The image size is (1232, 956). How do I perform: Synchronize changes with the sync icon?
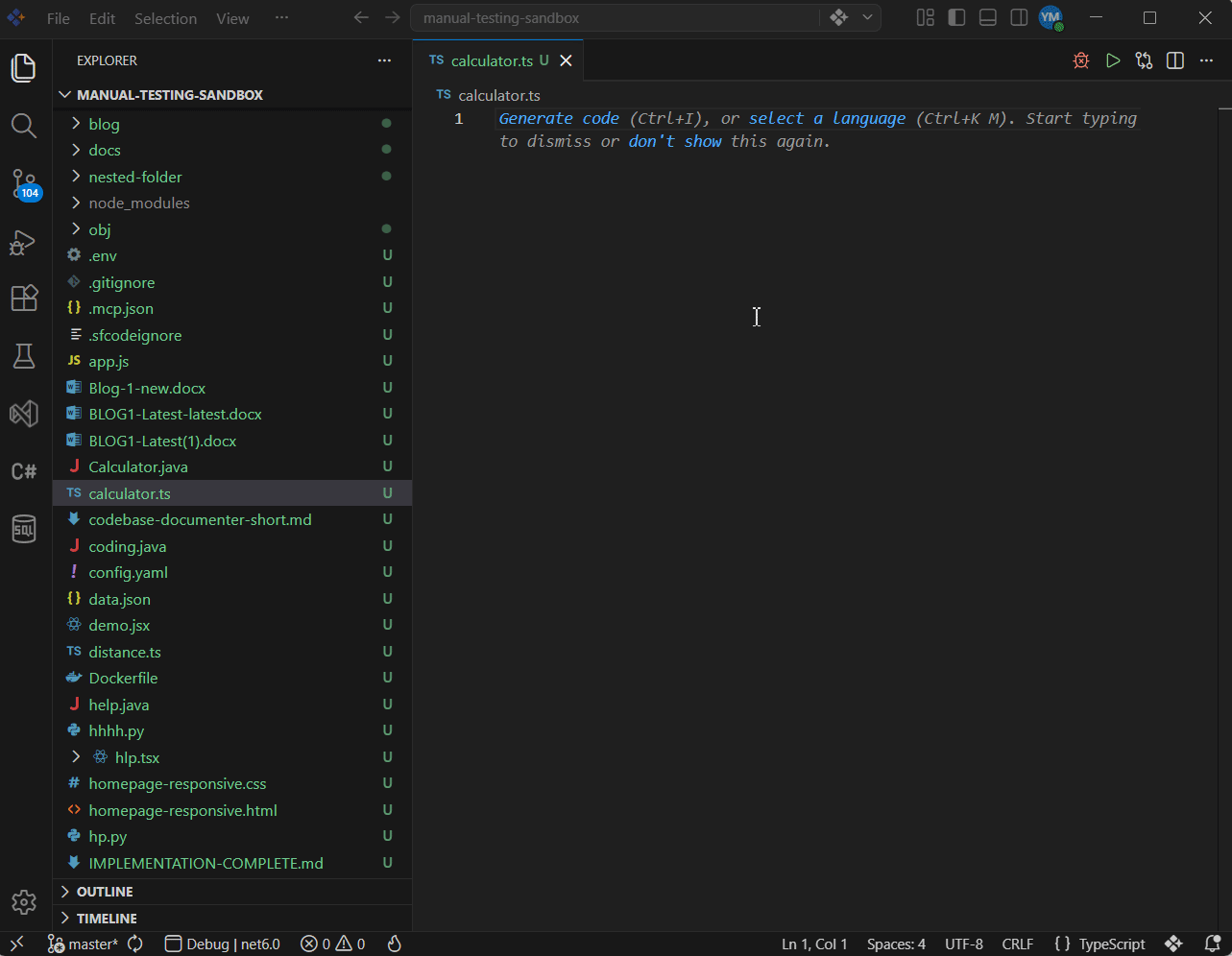(135, 944)
